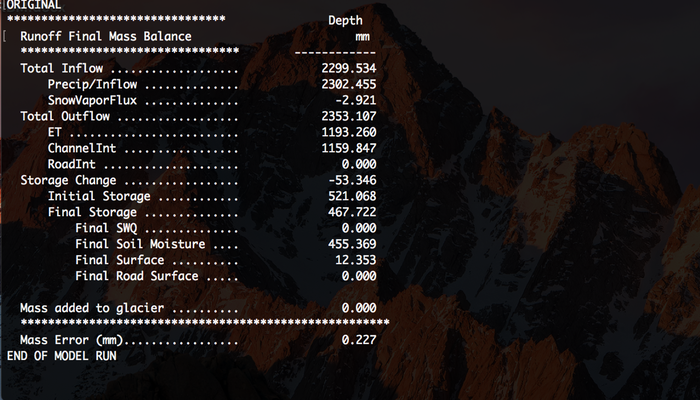Click the mm unit label under Depth

(362, 36)
